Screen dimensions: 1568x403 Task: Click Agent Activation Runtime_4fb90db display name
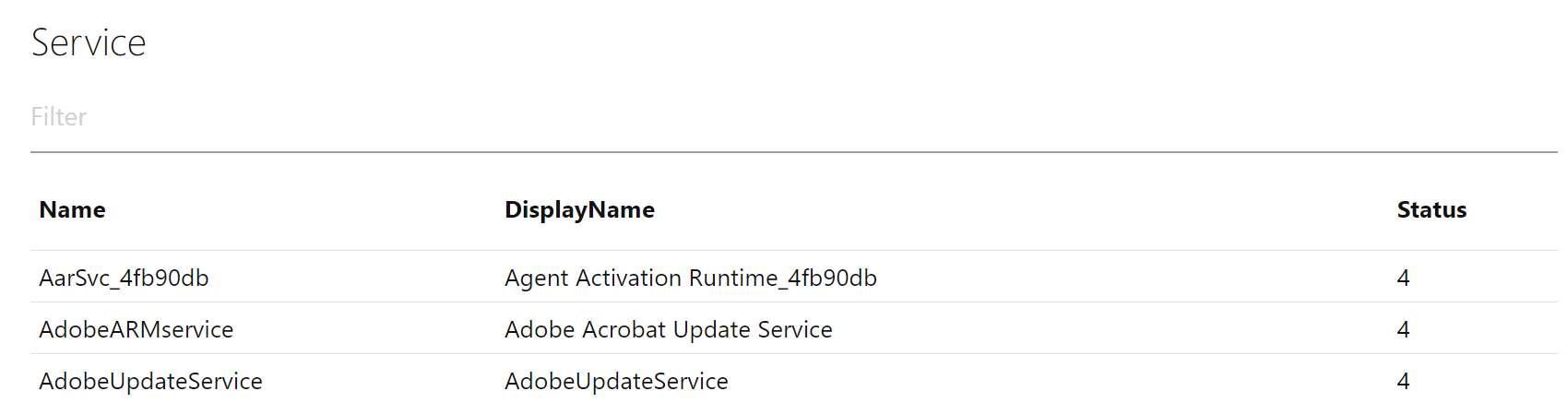690,278
